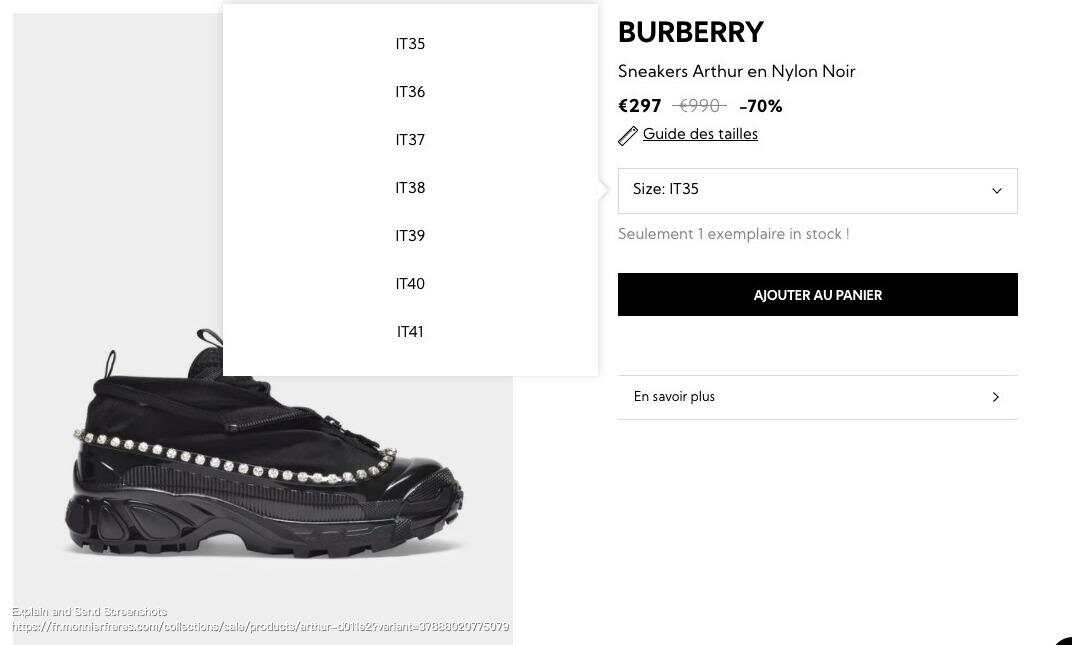This screenshot has height=645, width=1072.
Task: Click the black circle icon at bottom-right corner
Action: coord(1063,636)
